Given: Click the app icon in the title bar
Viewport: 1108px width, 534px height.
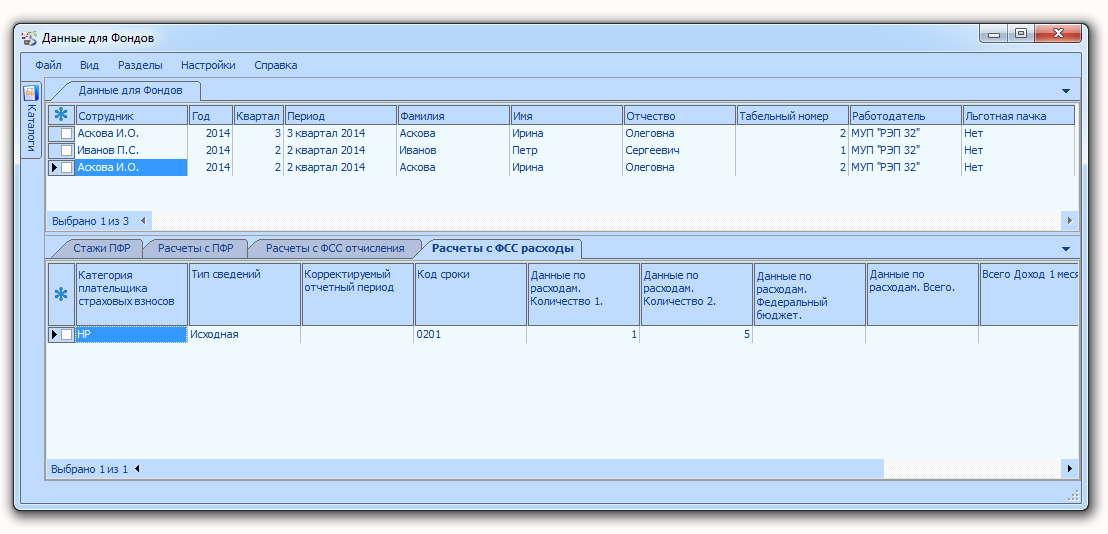Looking at the screenshot, I should pos(29,37).
